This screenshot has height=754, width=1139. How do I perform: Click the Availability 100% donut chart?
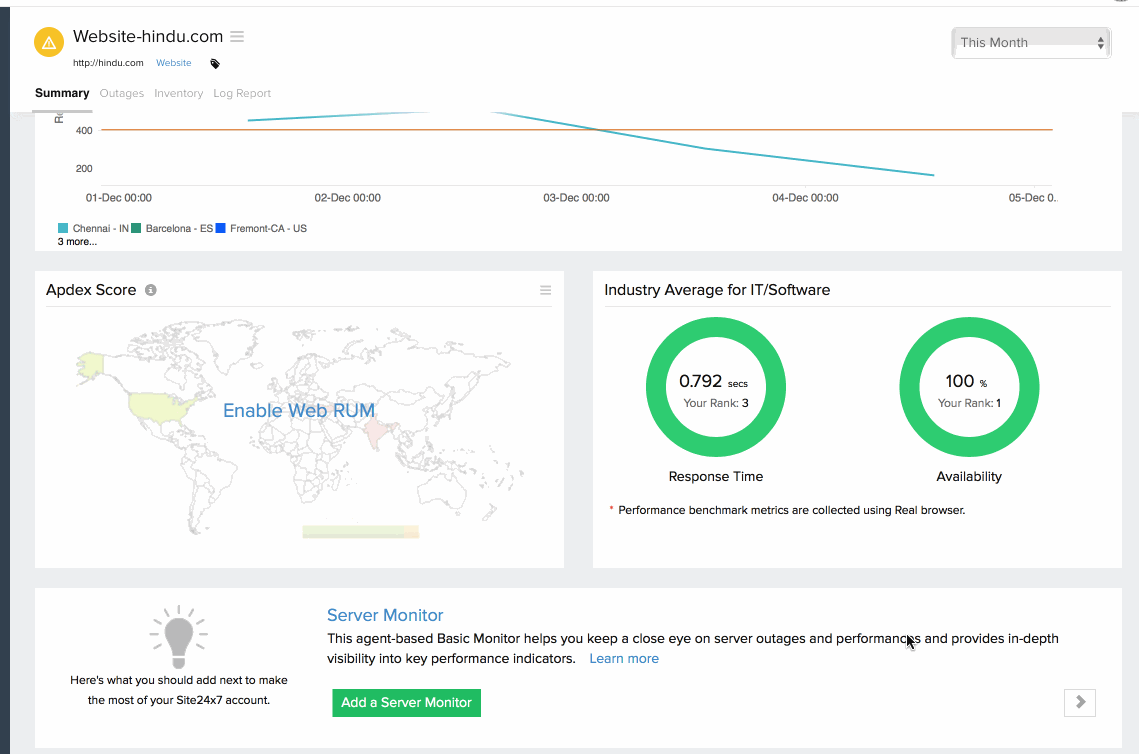click(969, 386)
